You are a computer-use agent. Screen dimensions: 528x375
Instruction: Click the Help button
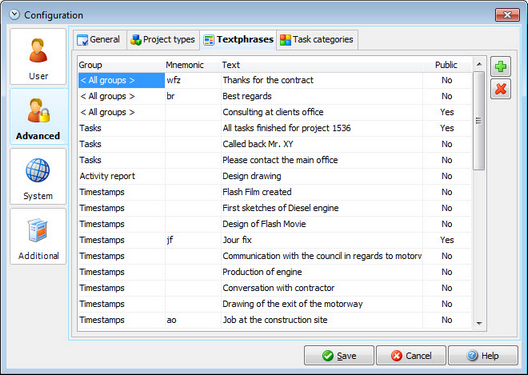point(483,355)
